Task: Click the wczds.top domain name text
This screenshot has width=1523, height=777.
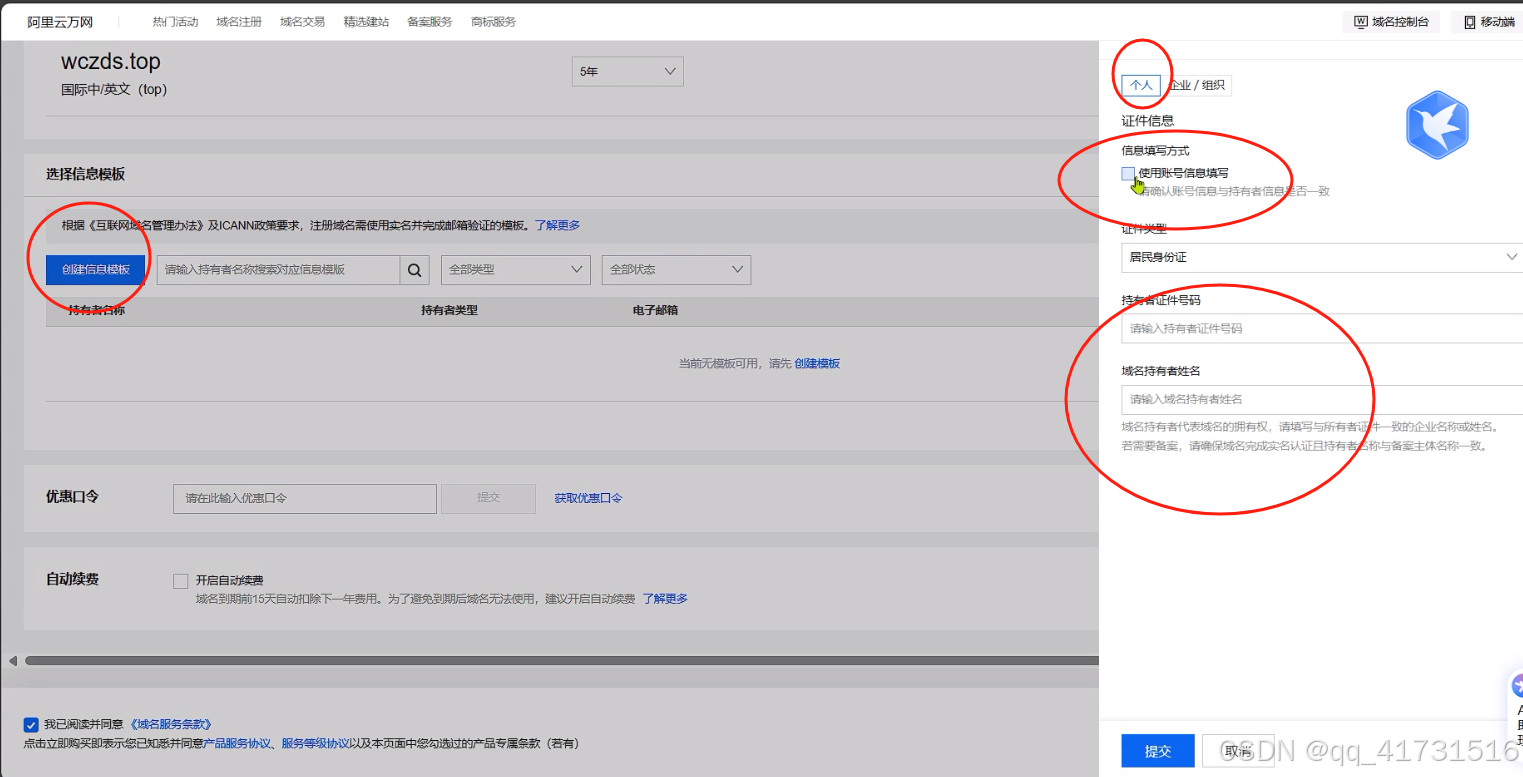Action: [x=111, y=62]
